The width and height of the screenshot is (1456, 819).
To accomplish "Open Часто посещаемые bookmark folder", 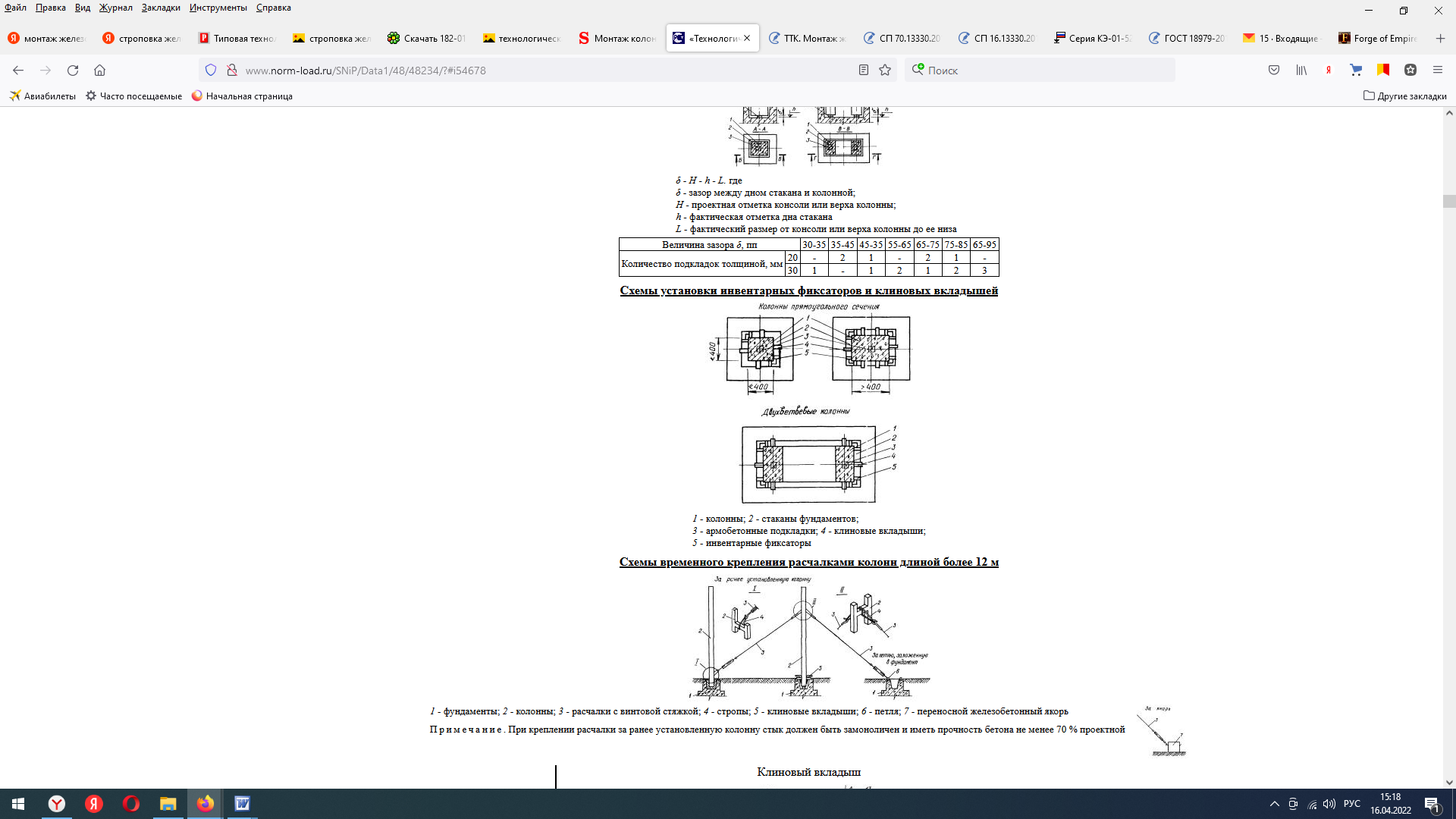I will pos(134,96).
